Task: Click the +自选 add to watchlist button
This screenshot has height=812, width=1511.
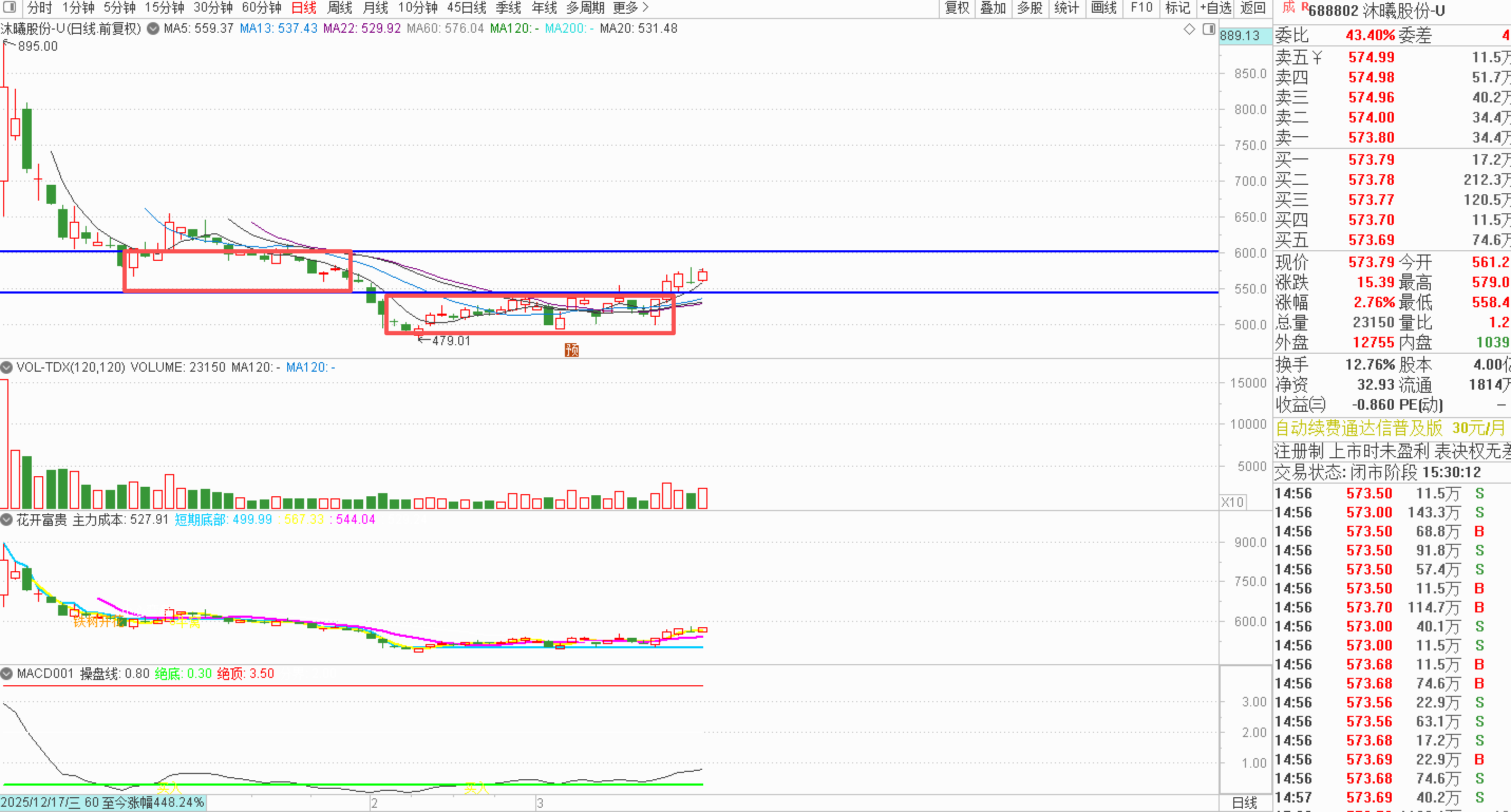Action: [x=1215, y=7]
